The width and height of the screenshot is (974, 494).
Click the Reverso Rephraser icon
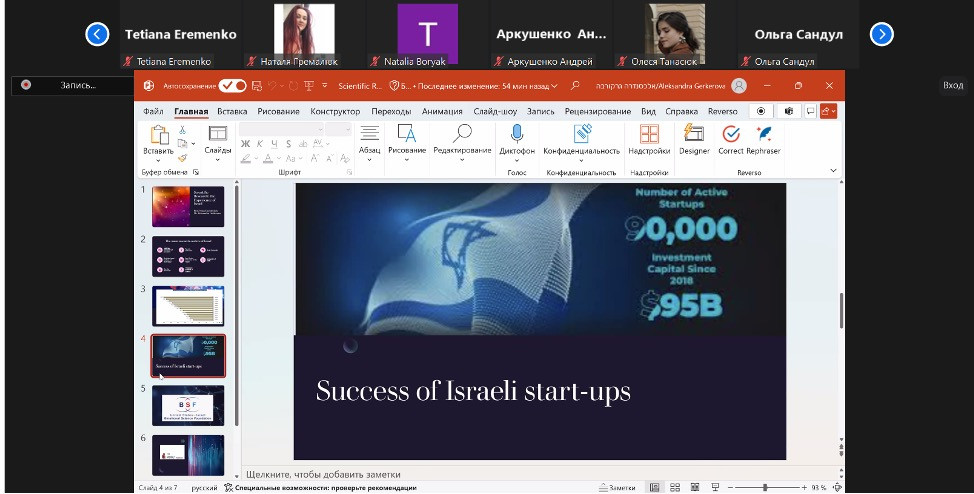(x=764, y=134)
